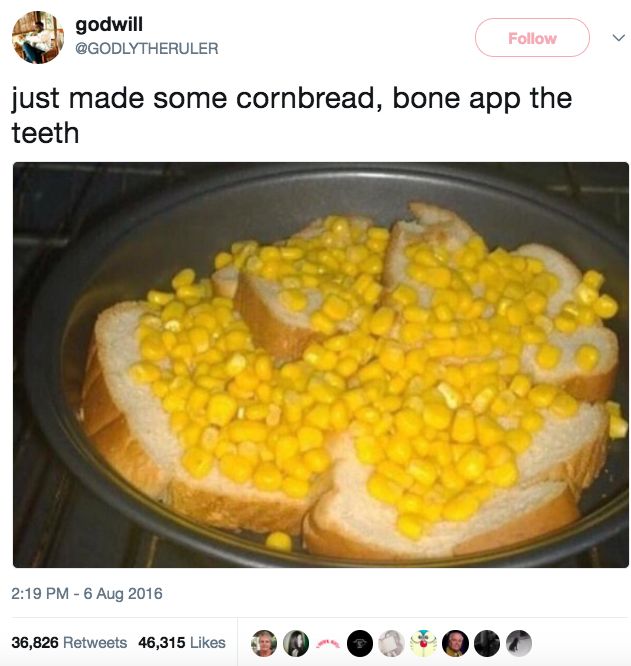Open the godwill display name link
631x666 pixels.
(109, 25)
